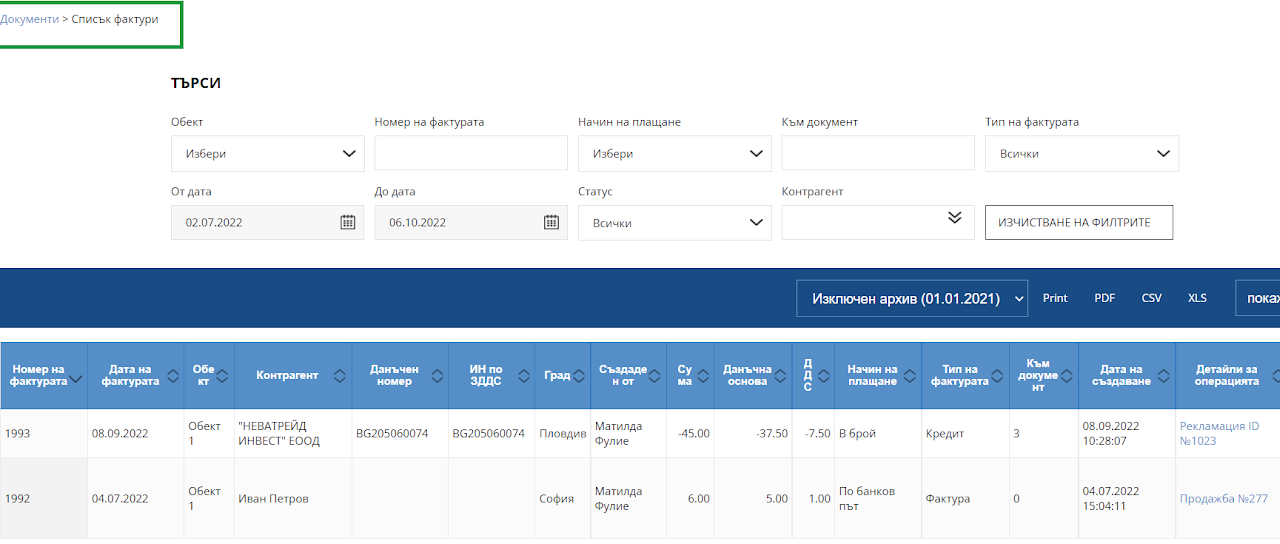Sort by Данъчен номер column arrows
This screenshot has width=1280, height=544.
click(436, 376)
